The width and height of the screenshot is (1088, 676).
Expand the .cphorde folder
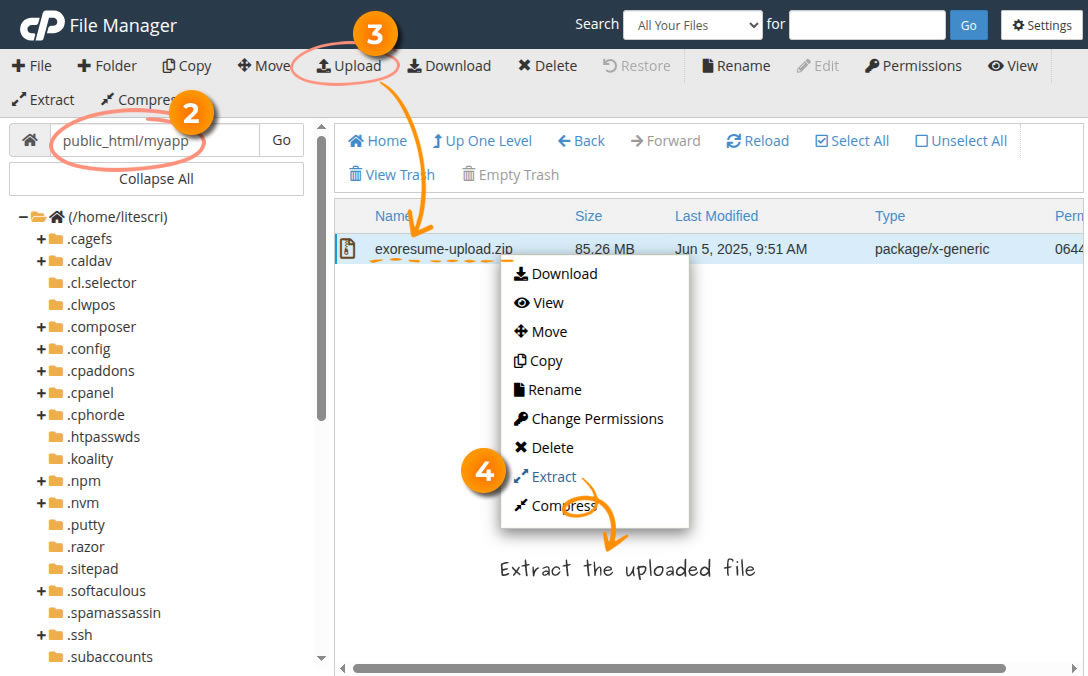click(x=41, y=416)
